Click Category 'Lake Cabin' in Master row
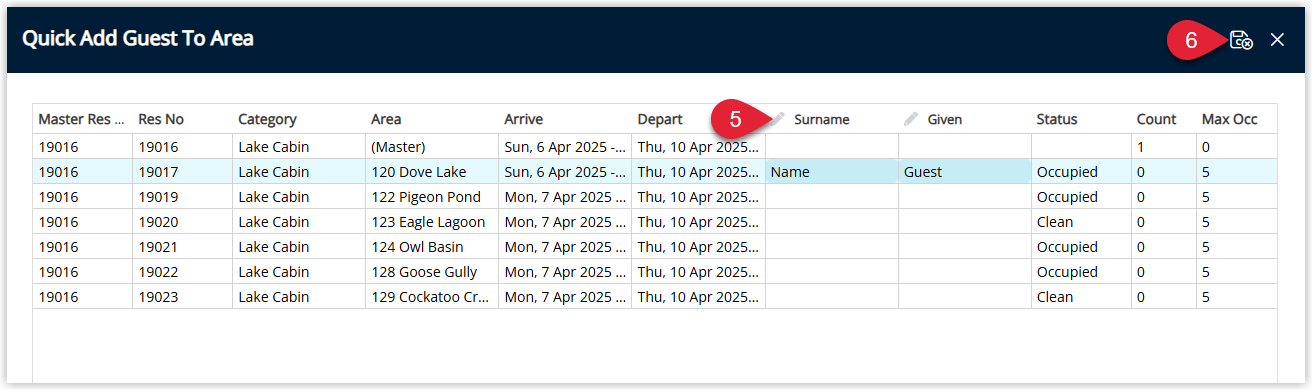The width and height of the screenshot is (1313, 391). (299, 147)
